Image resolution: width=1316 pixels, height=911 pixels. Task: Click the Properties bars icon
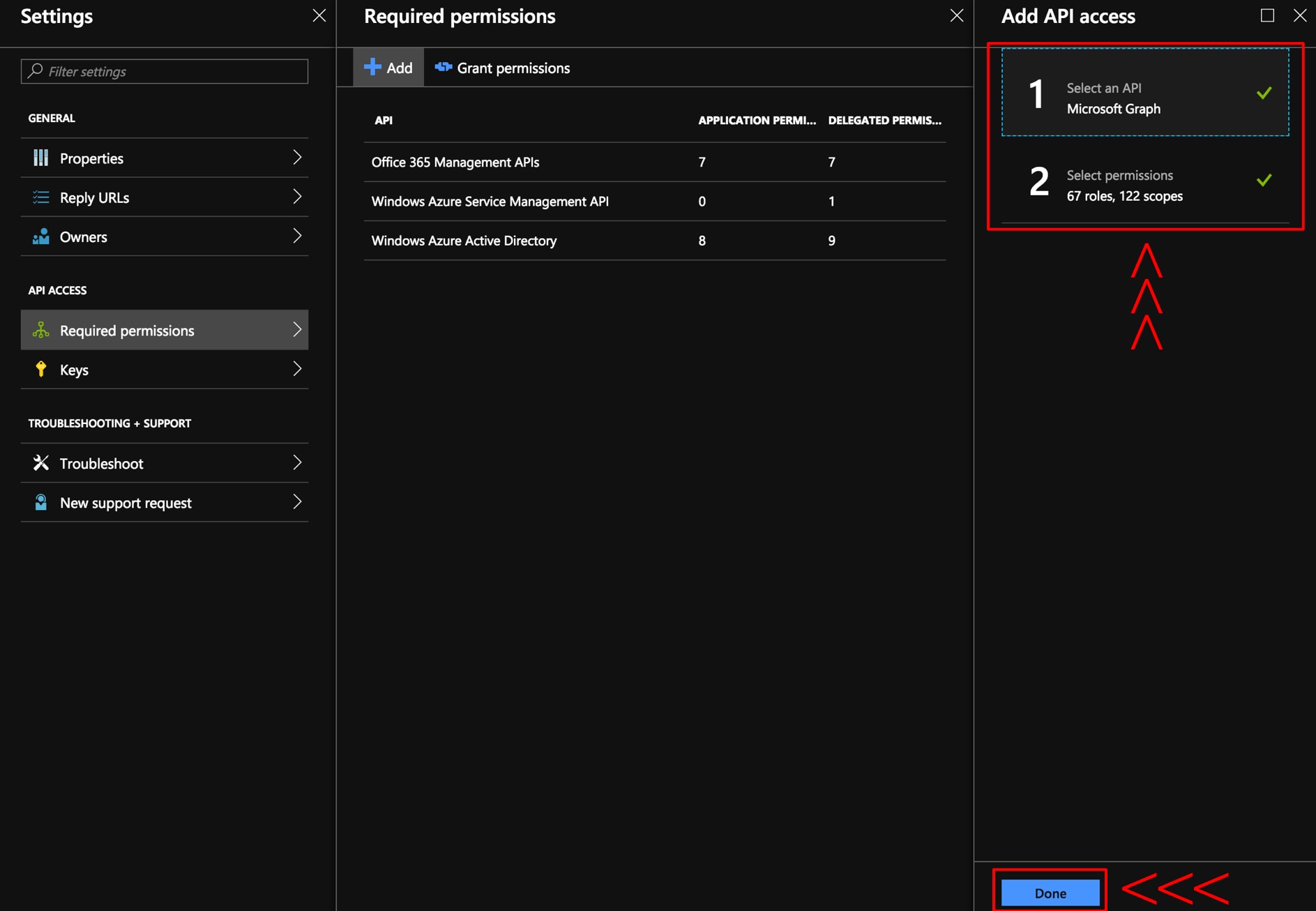[x=41, y=158]
